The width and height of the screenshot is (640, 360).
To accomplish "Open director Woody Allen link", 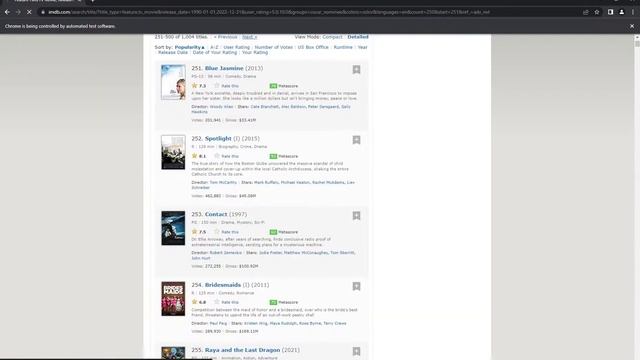I will pyautogui.click(x=221, y=107).
